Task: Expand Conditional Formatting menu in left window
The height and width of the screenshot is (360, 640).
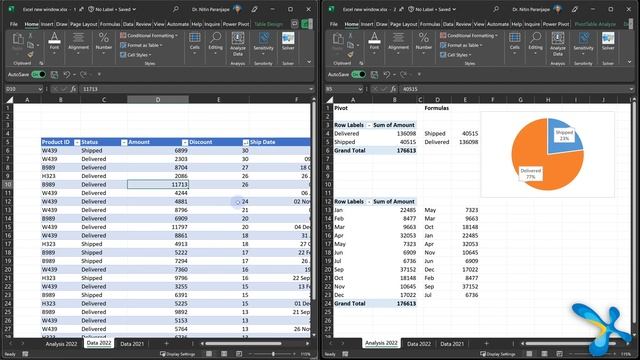Action: pos(149,36)
